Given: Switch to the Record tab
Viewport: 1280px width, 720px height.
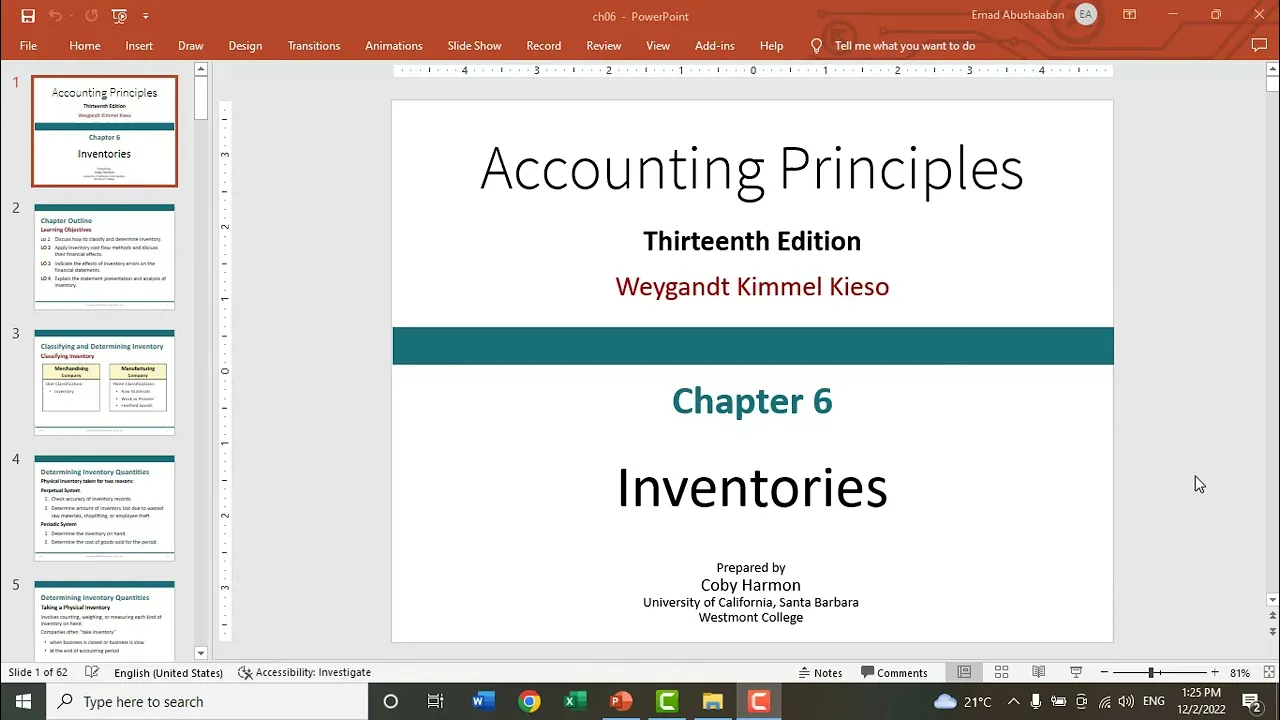Looking at the screenshot, I should [543, 46].
